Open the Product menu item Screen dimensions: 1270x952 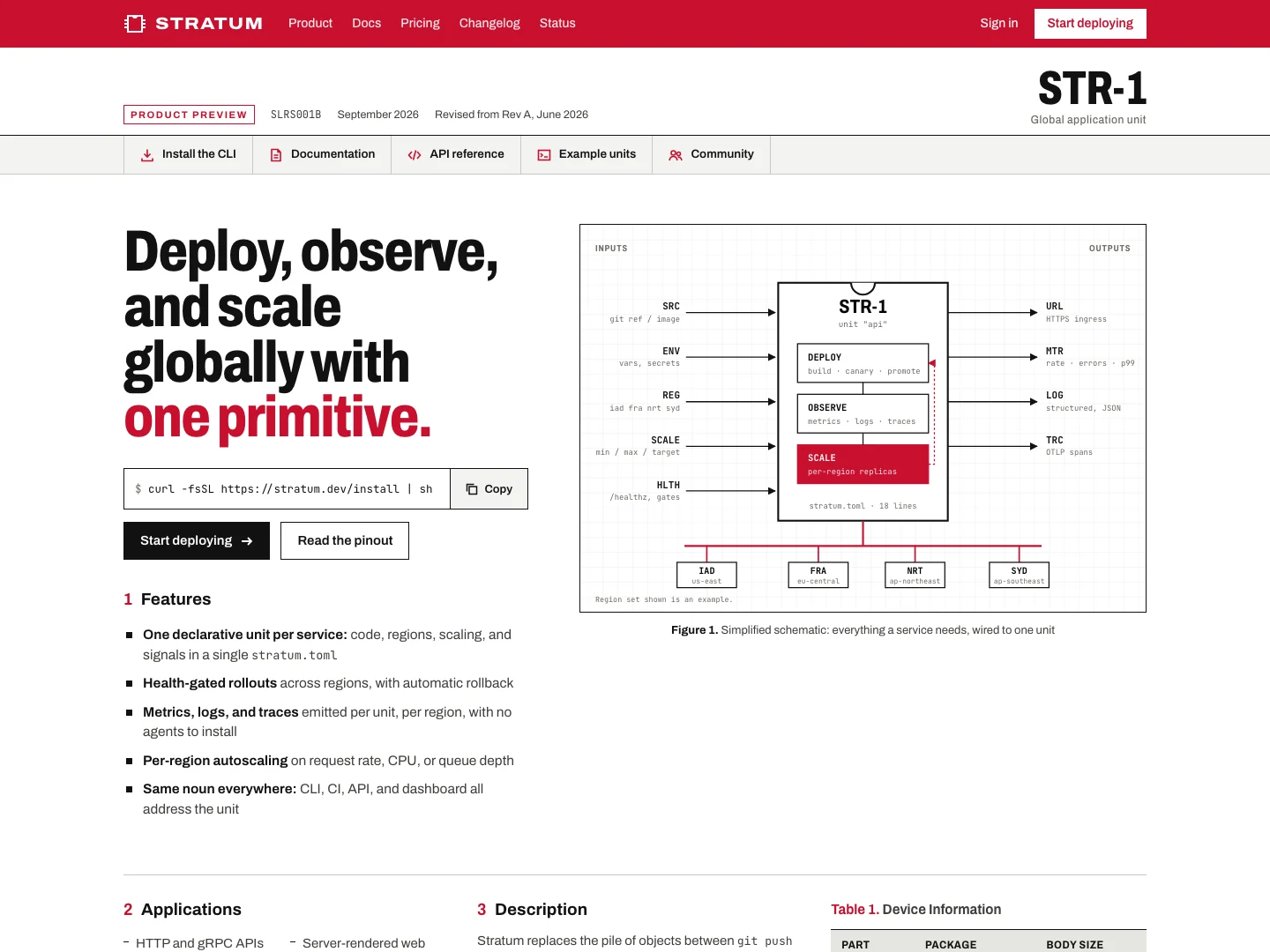[310, 23]
